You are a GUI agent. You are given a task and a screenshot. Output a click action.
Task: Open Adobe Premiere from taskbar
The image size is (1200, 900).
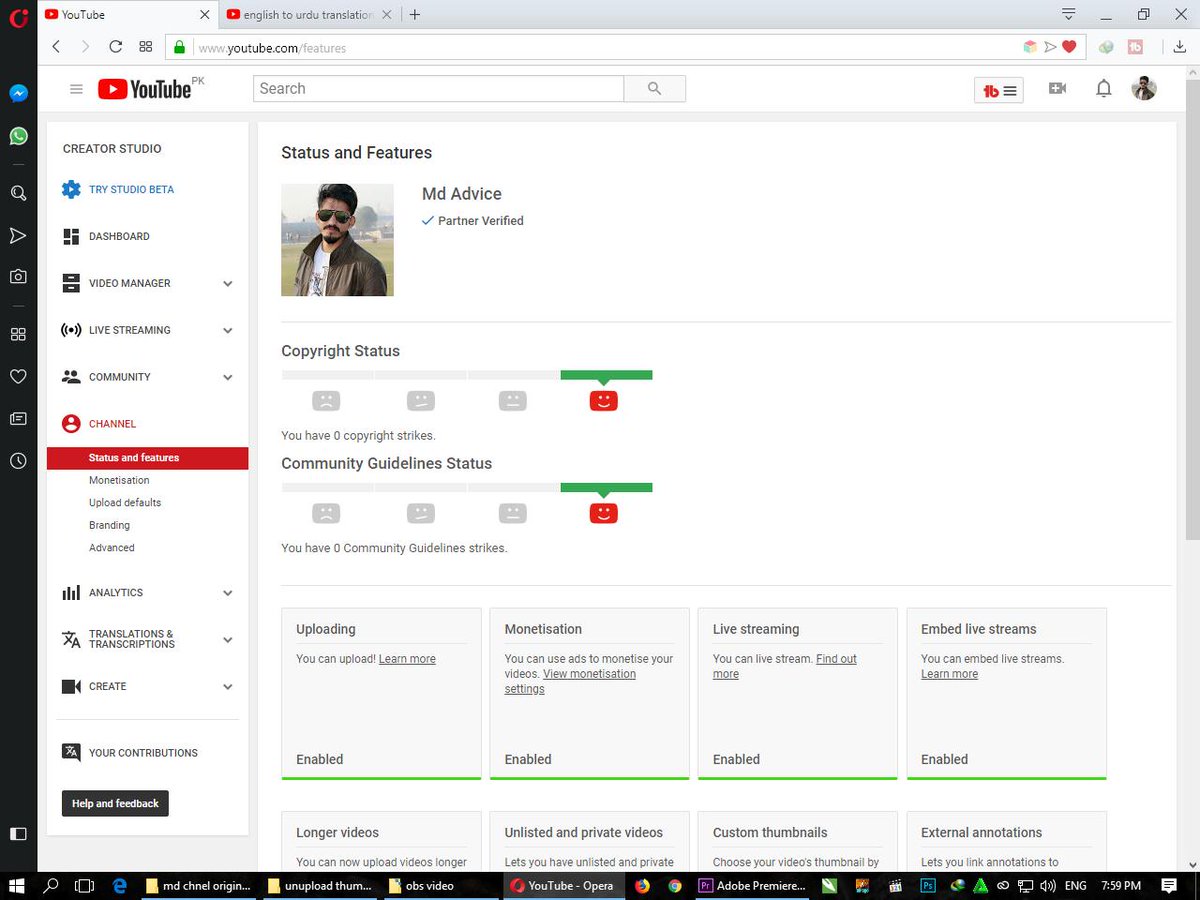coord(752,885)
